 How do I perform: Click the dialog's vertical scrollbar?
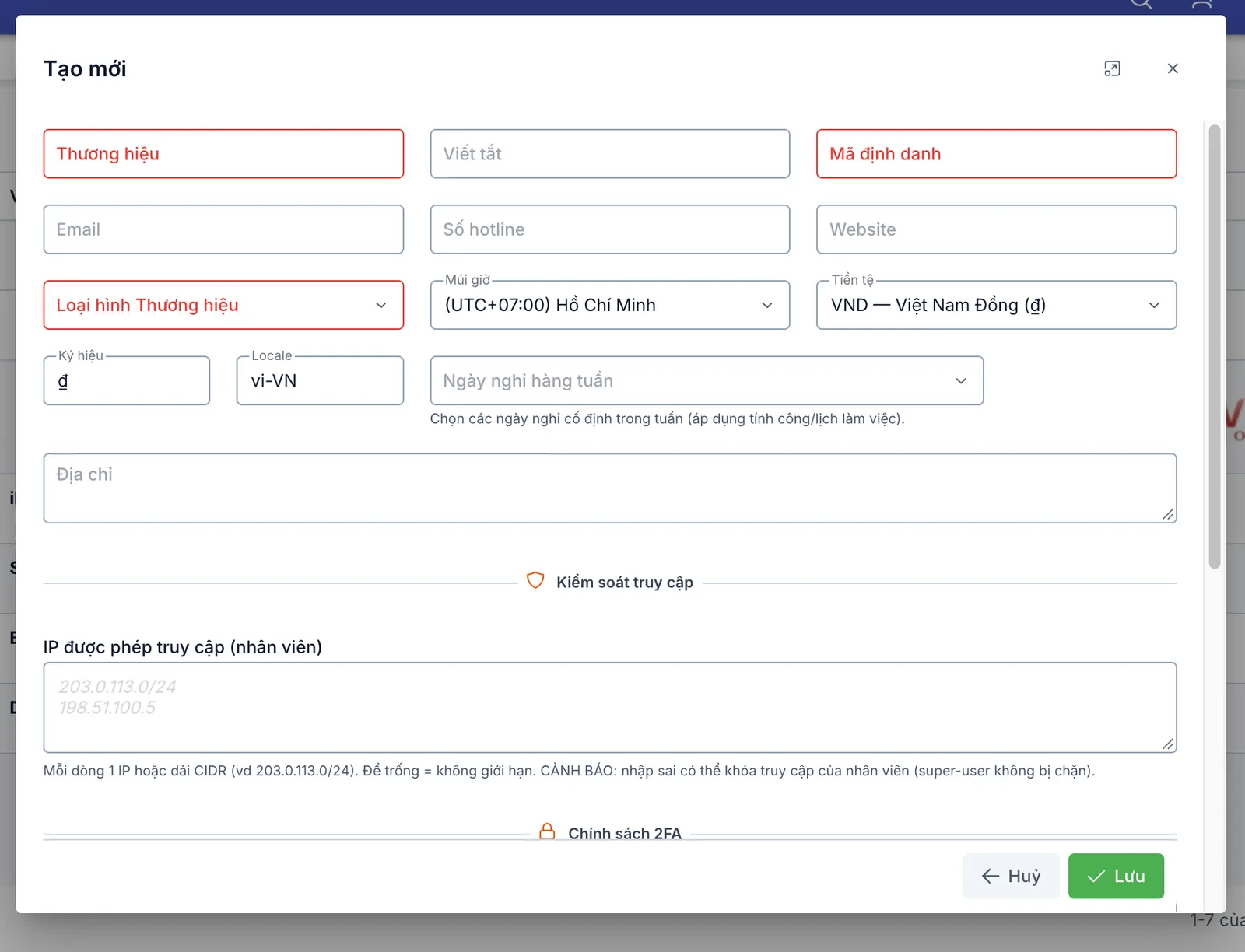click(1214, 347)
